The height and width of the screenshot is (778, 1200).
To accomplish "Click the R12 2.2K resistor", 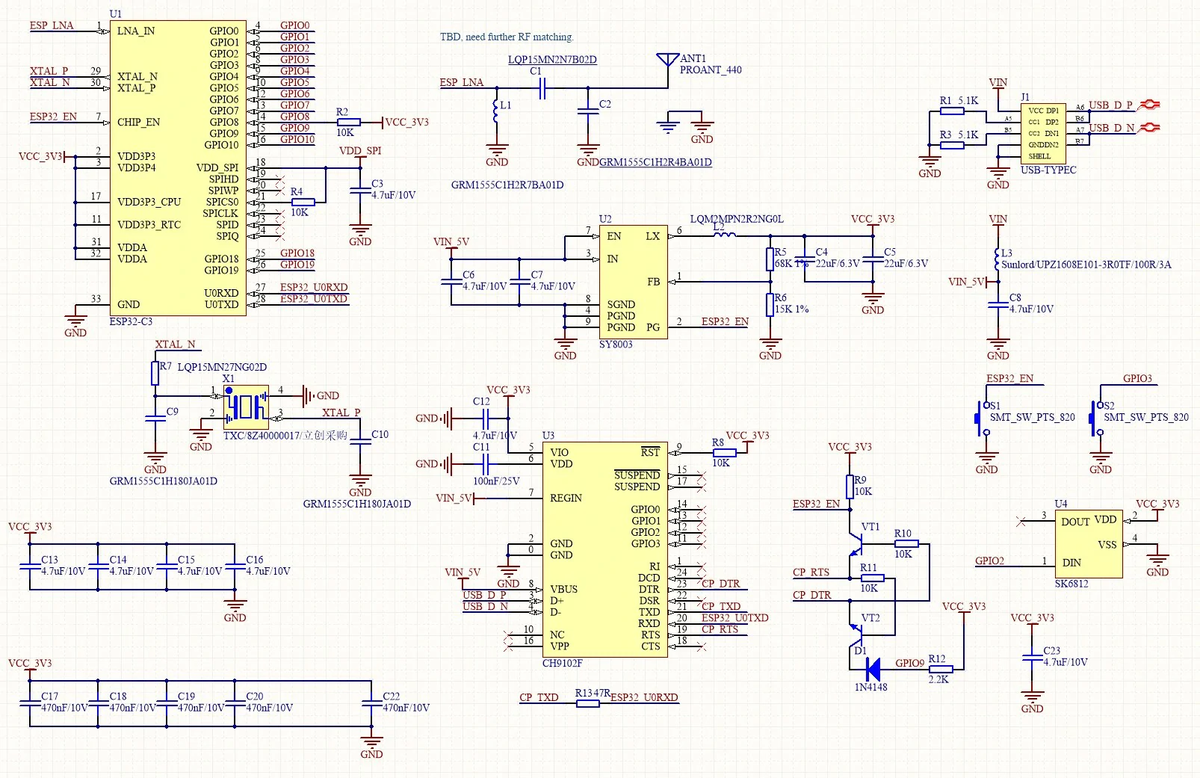I will 938,668.
